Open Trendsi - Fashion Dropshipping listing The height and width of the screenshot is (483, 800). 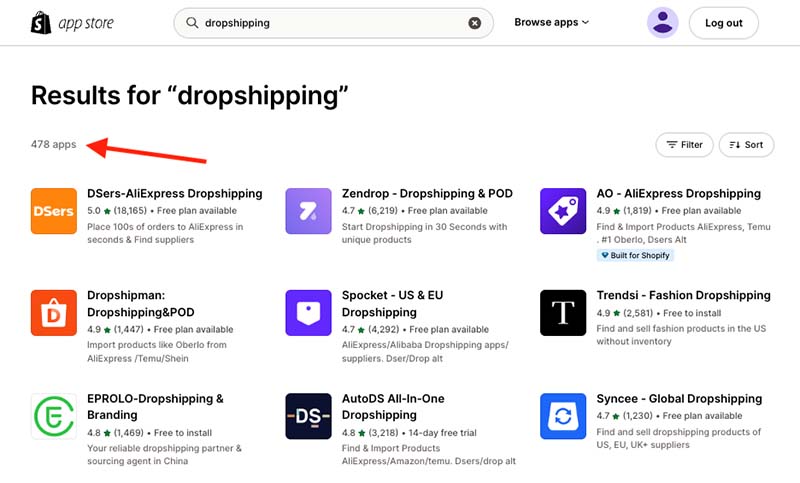tap(684, 295)
